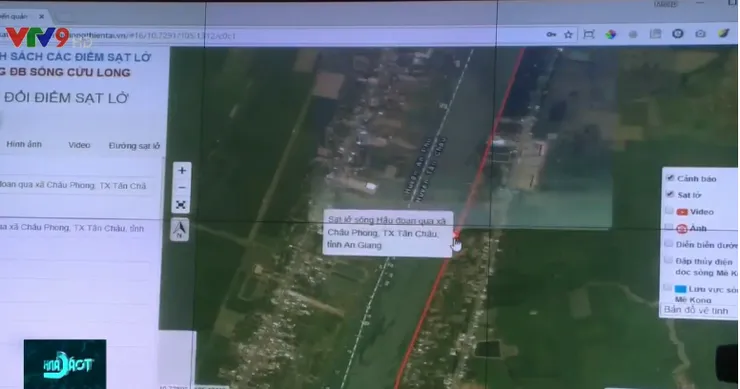The height and width of the screenshot is (389, 740).
Task: Click the key password icon in address bar
Action: click(x=551, y=34)
